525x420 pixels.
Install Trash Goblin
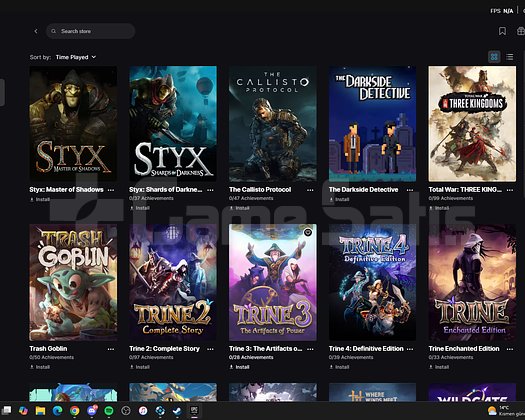40,367
